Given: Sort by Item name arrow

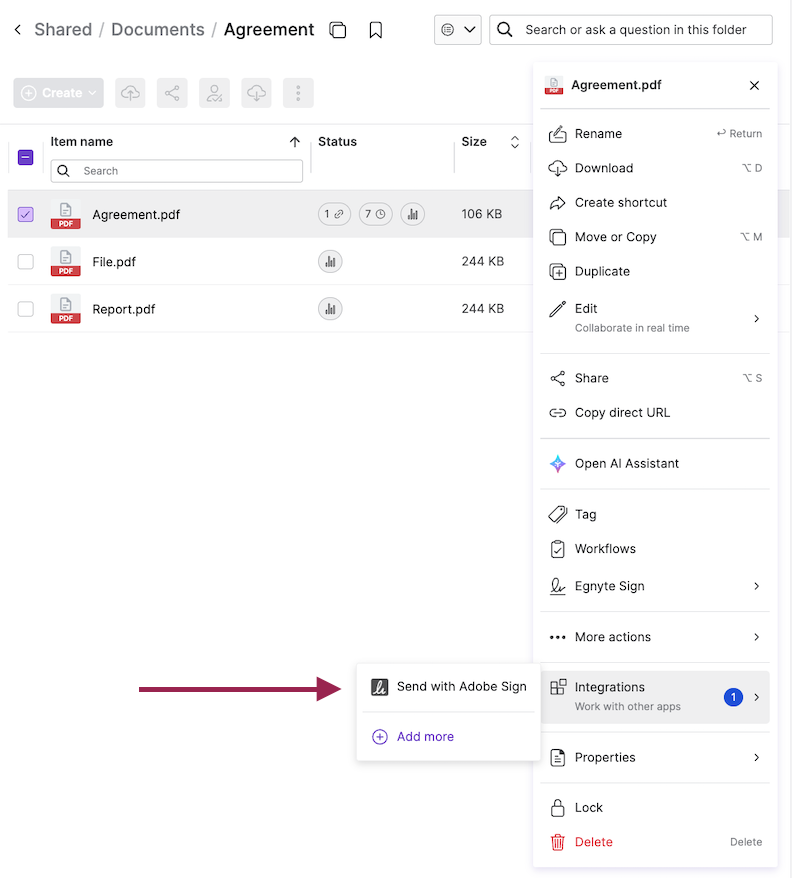Looking at the screenshot, I should (295, 142).
